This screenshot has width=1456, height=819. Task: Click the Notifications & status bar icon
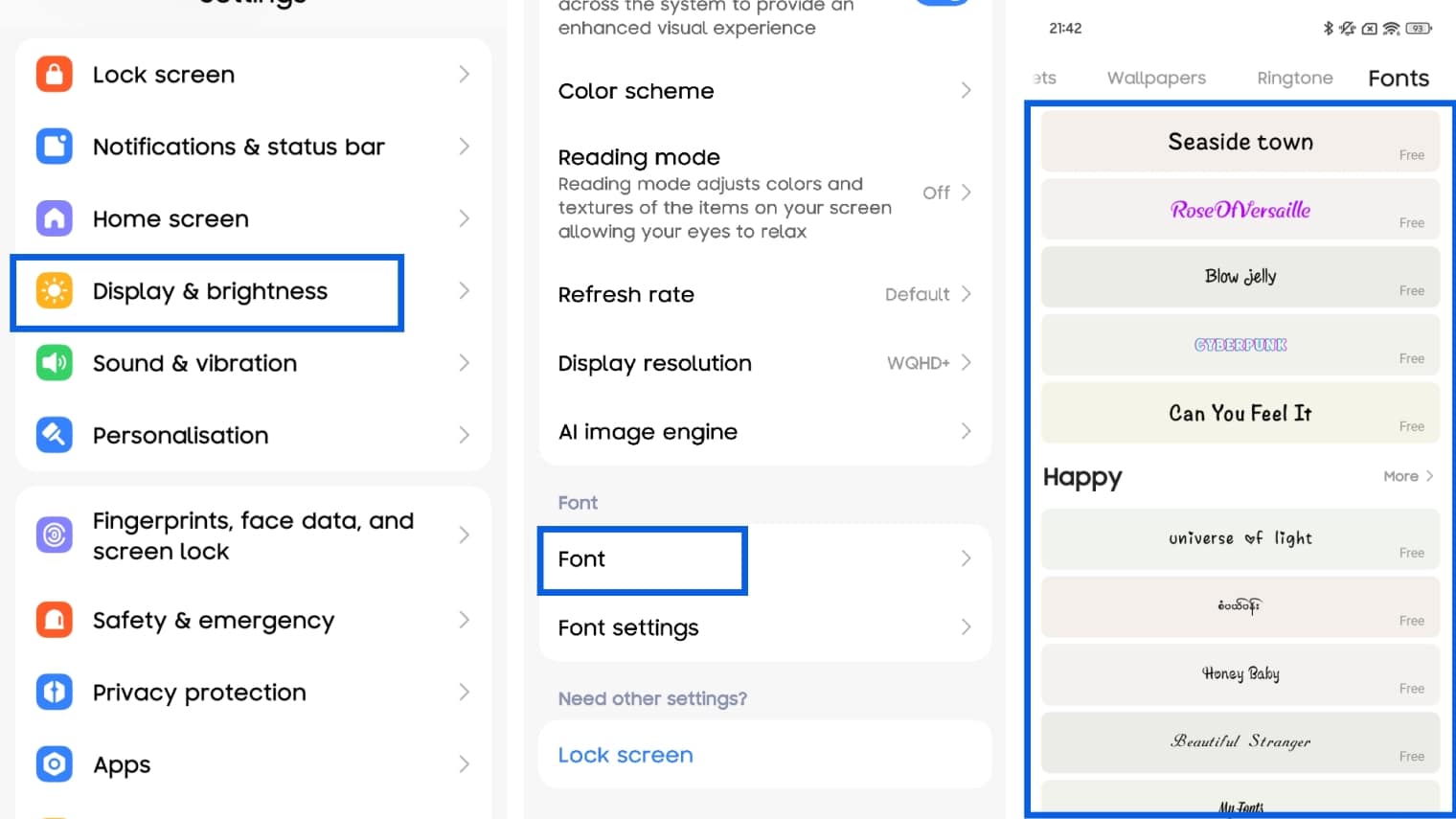(55, 146)
